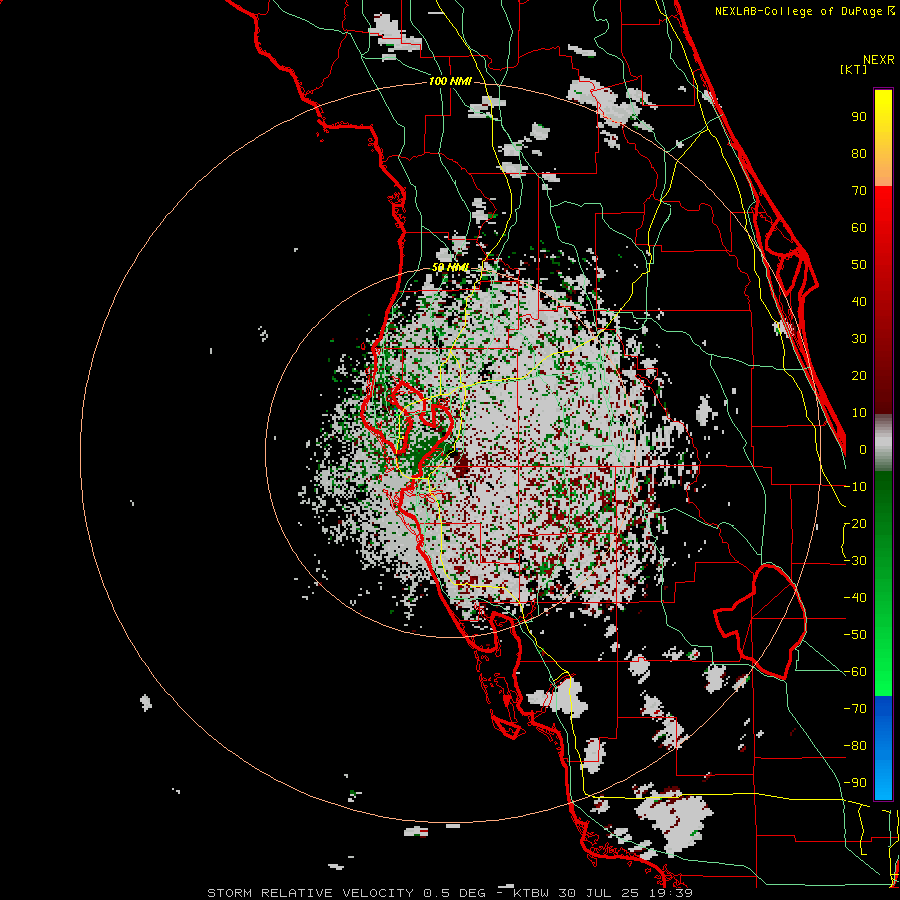
Task: Click the red outbound segment of the color bar
Action: [x=883, y=298]
